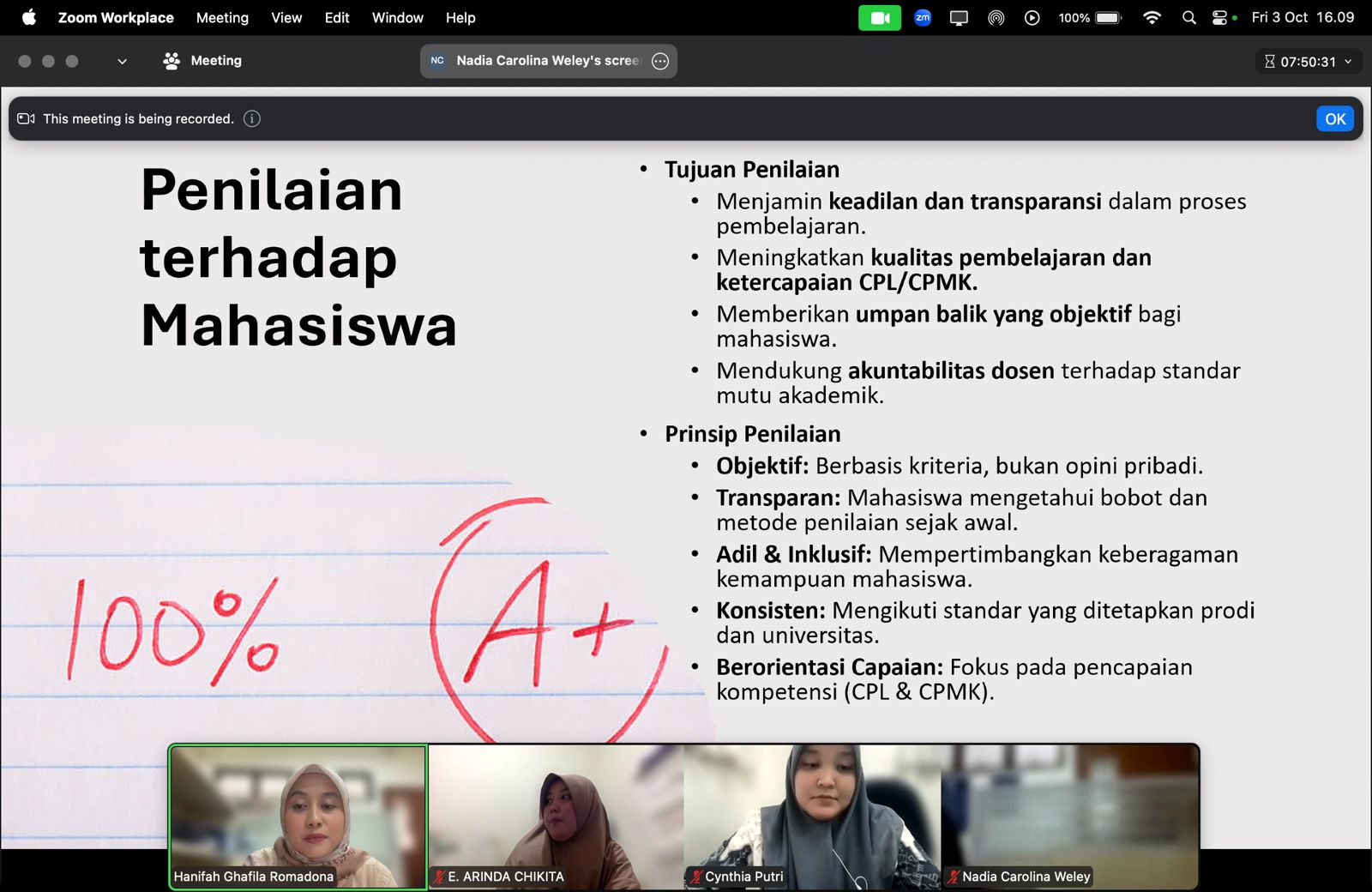Click the recording info circle icon
Viewport: 1372px width, 892px height.
(251, 119)
